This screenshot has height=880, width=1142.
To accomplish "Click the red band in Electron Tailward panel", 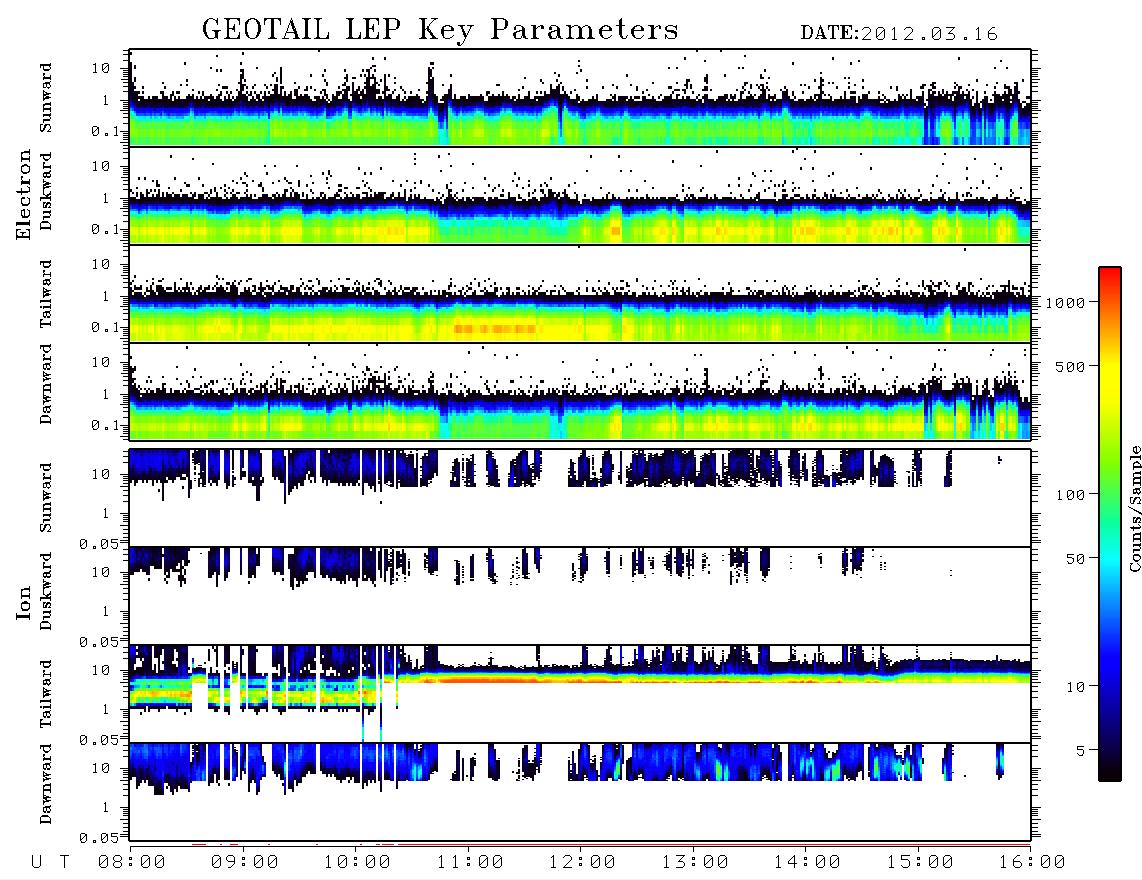I will click(x=495, y=329).
